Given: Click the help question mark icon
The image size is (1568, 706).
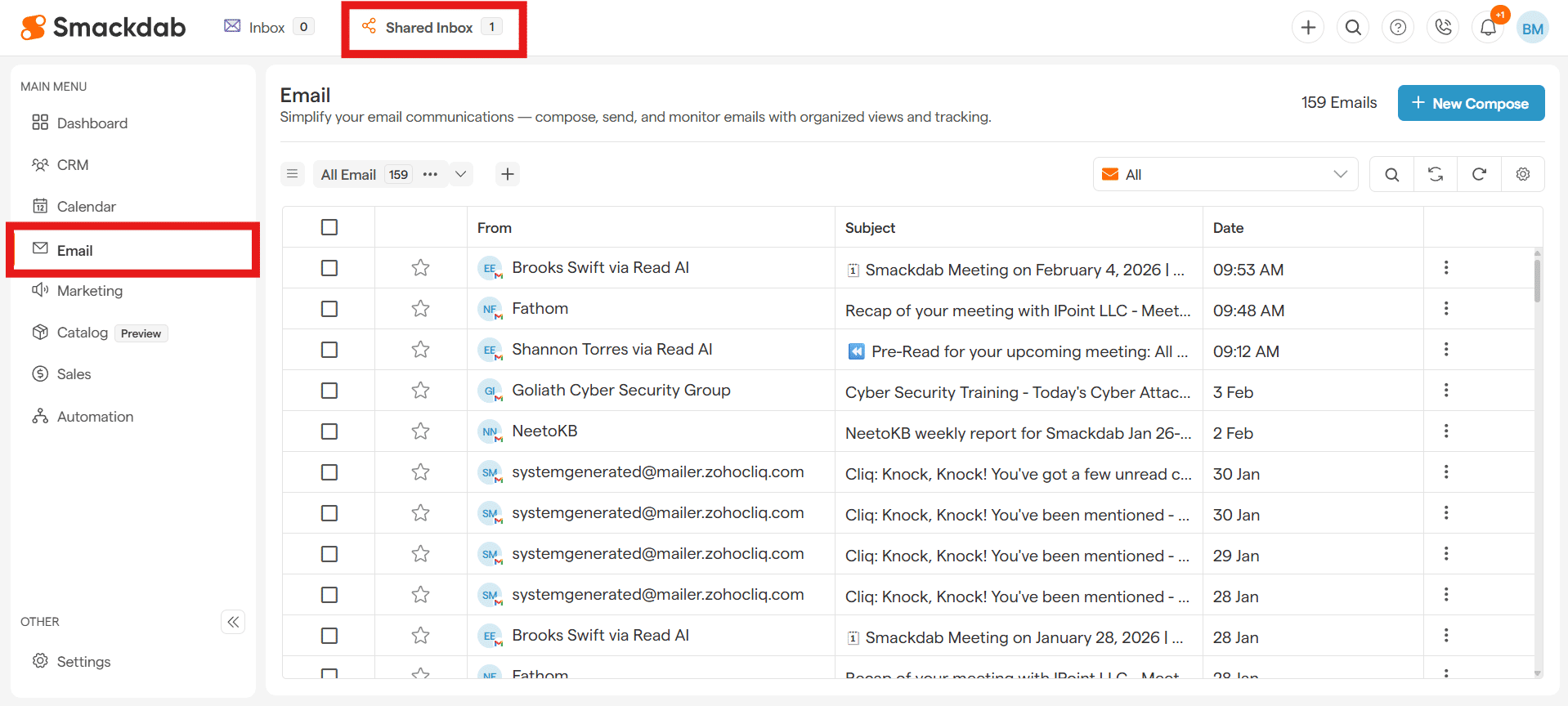Looking at the screenshot, I should tap(1398, 28).
